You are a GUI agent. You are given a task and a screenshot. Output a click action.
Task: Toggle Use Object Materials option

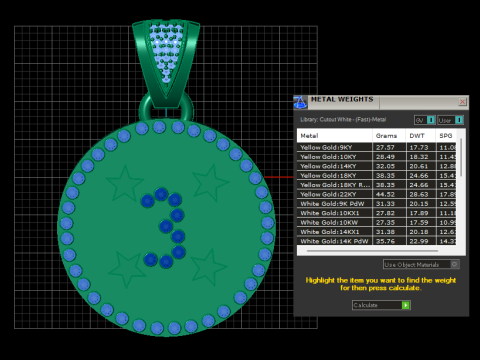point(421,265)
